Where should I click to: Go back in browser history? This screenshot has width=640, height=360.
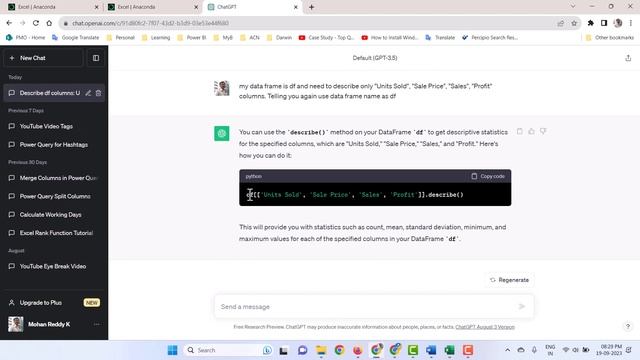[x=9, y=23]
